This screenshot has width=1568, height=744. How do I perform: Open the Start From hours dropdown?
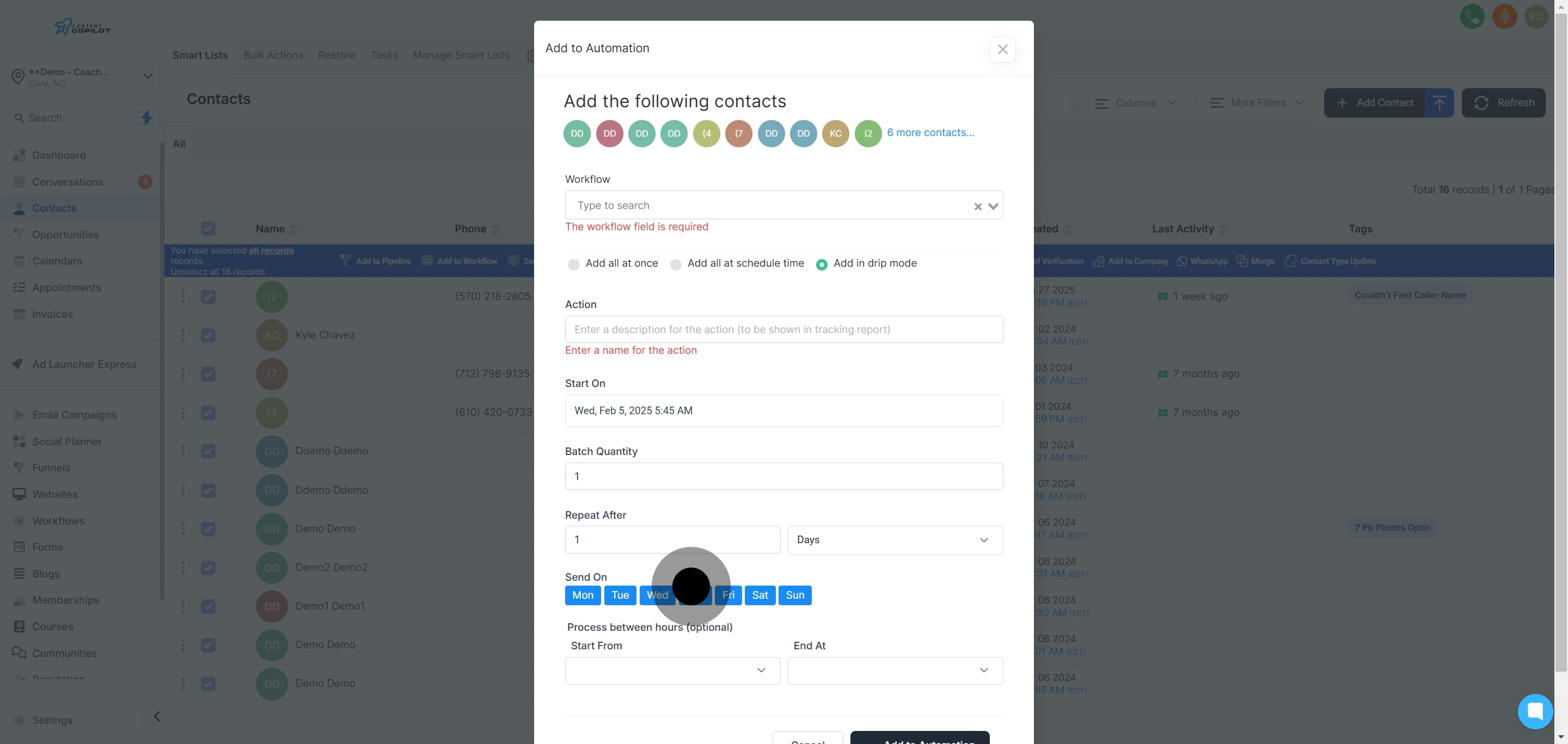click(672, 670)
